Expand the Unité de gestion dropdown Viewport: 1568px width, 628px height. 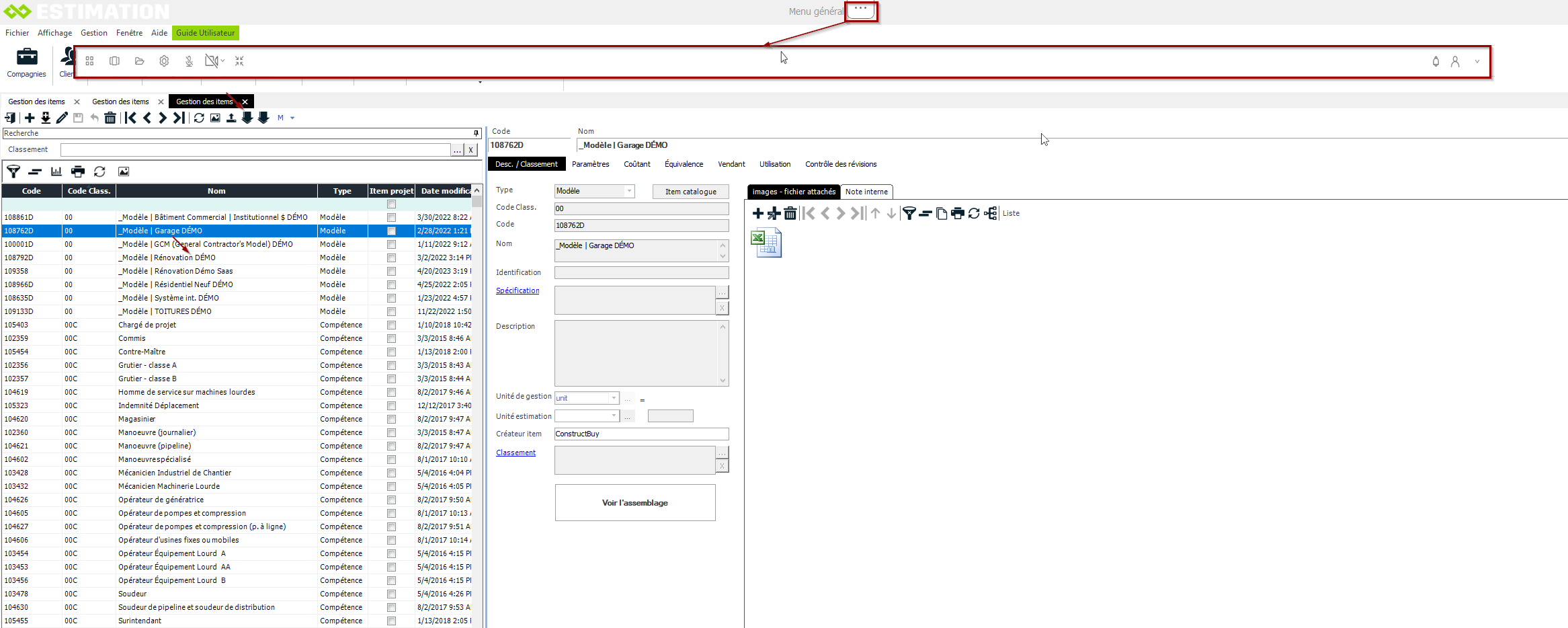click(x=614, y=398)
